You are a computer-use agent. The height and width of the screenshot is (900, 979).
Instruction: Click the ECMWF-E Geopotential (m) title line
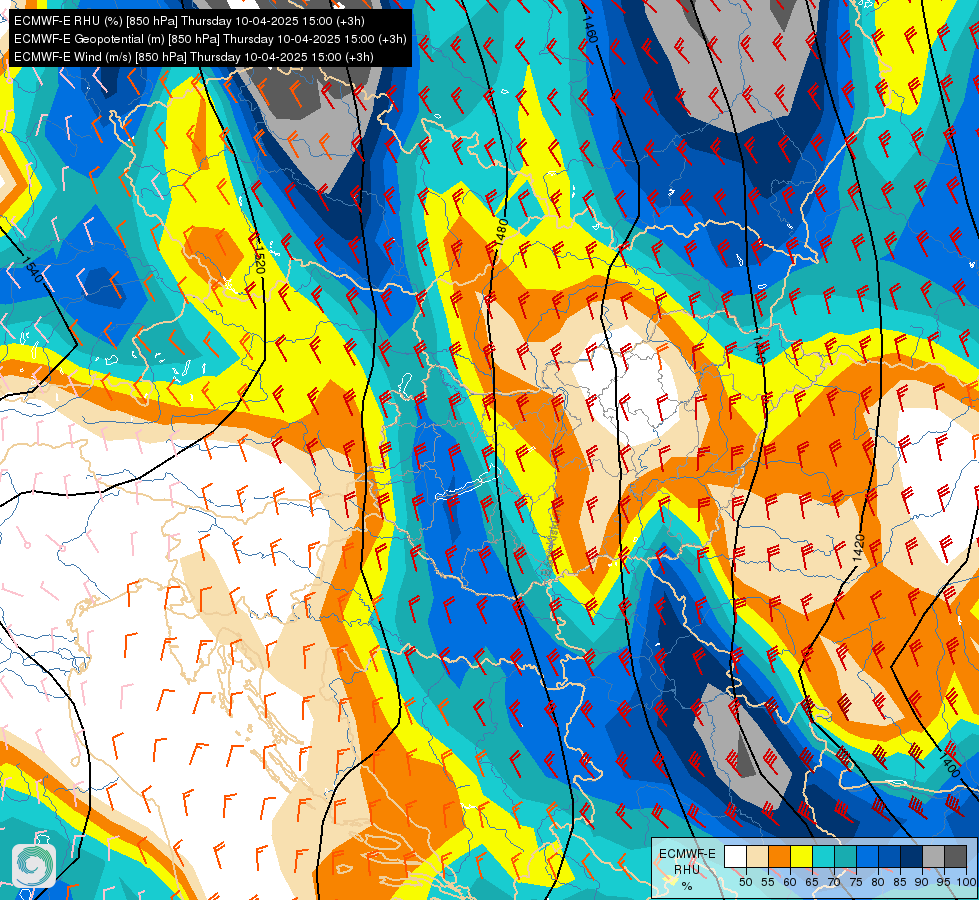click(x=210, y=39)
